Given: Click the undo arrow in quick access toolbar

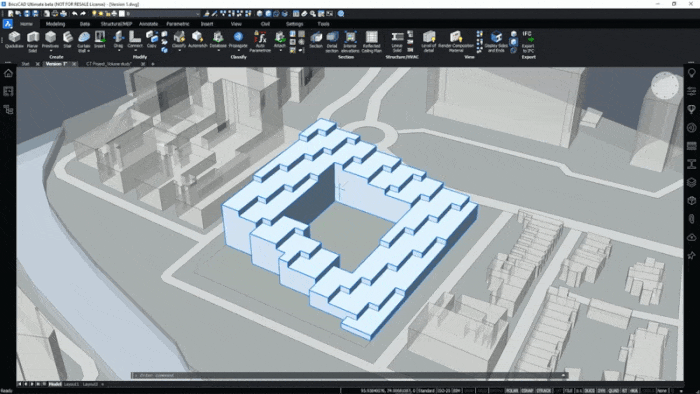Looking at the screenshot, I should tap(75, 14).
